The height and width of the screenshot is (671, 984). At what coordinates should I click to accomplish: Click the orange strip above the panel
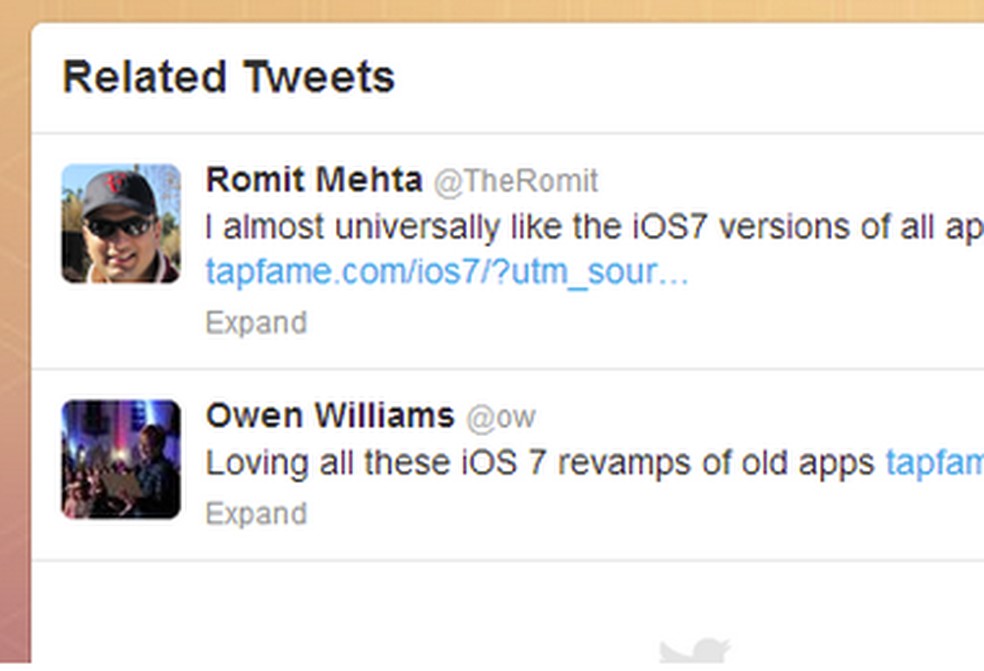[500, 10]
